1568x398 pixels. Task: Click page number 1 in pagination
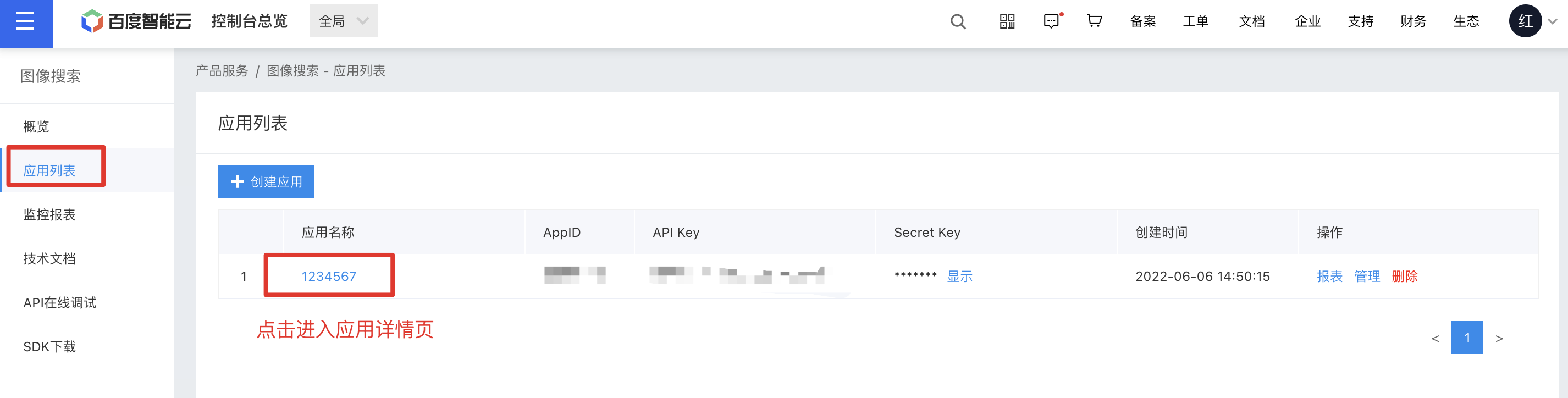(1467, 338)
